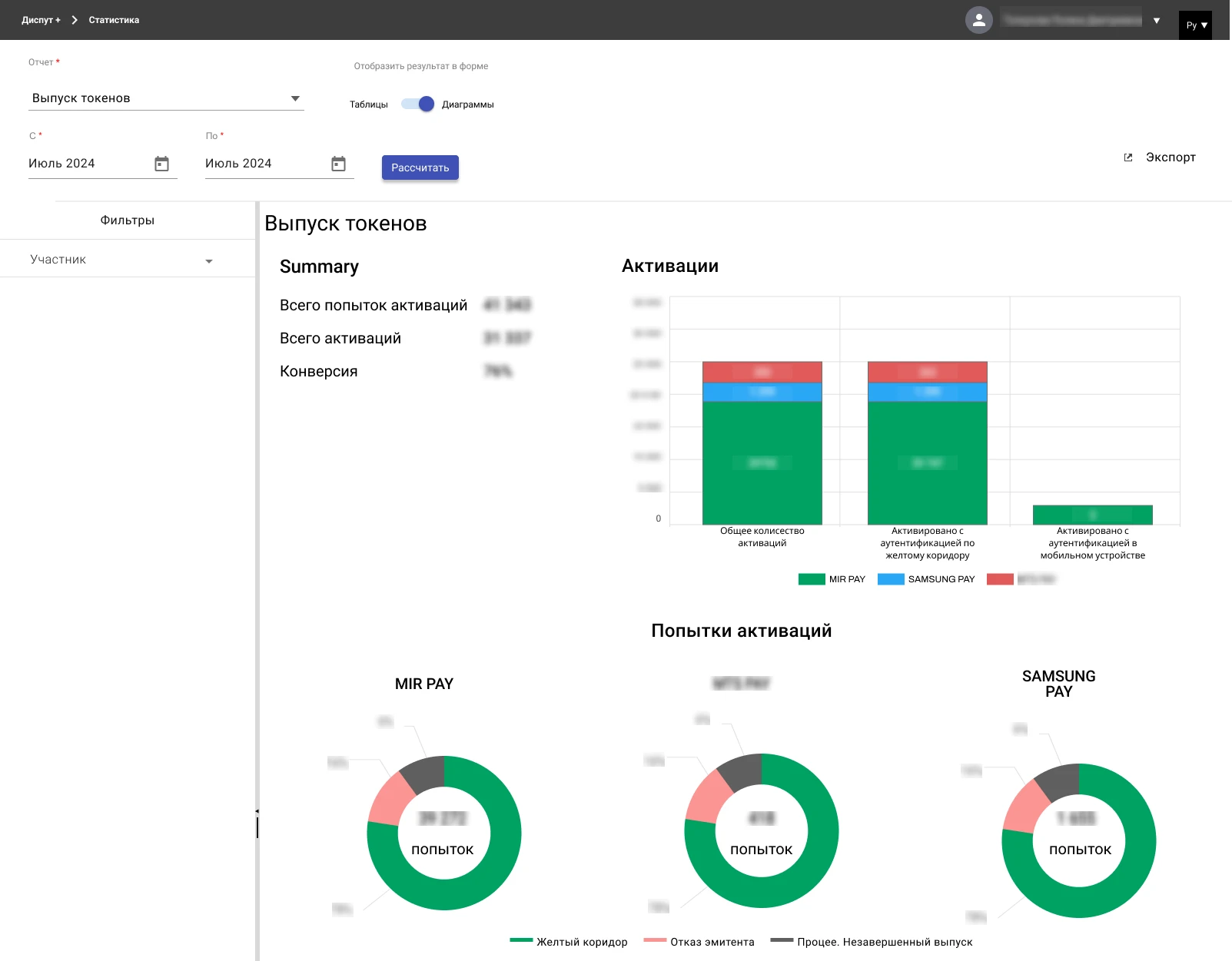The width and height of the screenshot is (1232, 961).
Task: Click the breadcrumb chevron after Диспут +
Action: click(75, 20)
